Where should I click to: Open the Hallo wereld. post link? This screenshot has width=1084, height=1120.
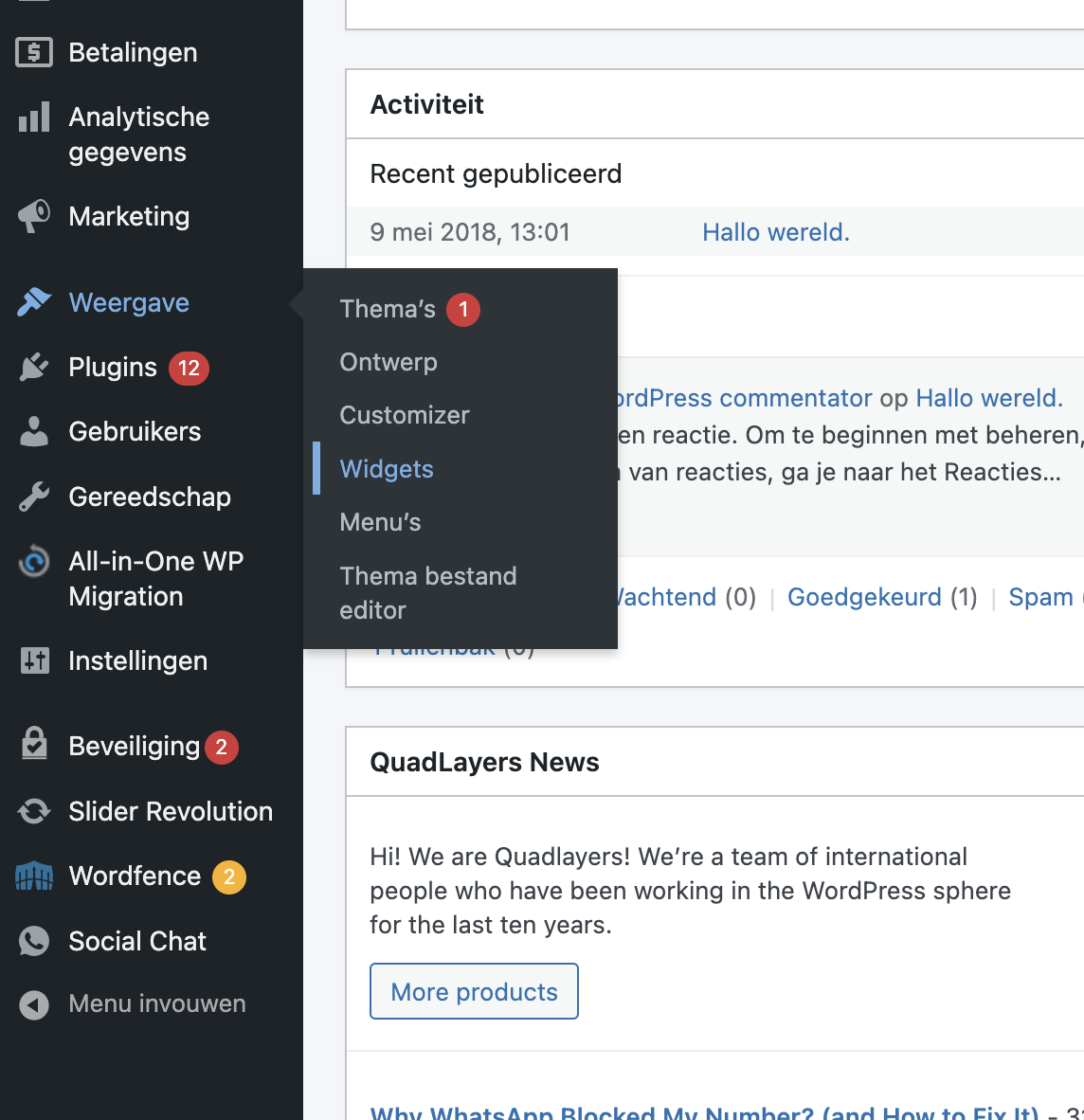pos(775,232)
